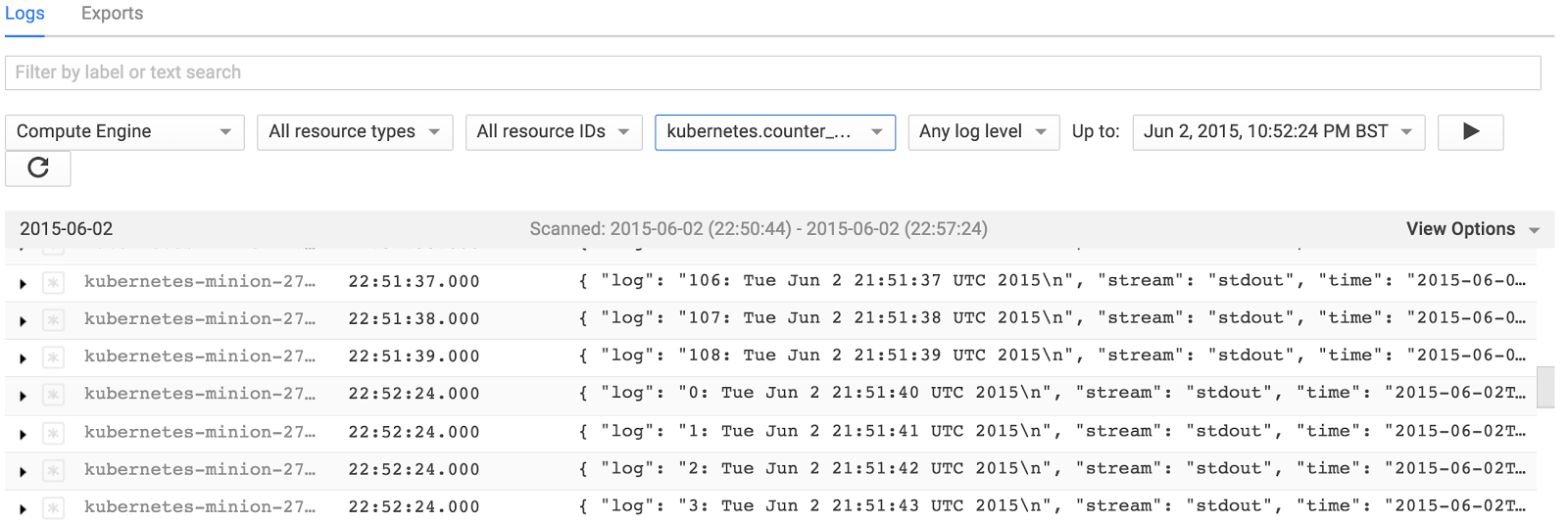Click severity star icon on log "0:" row
The height and width of the screenshot is (523, 1568).
(x=54, y=395)
